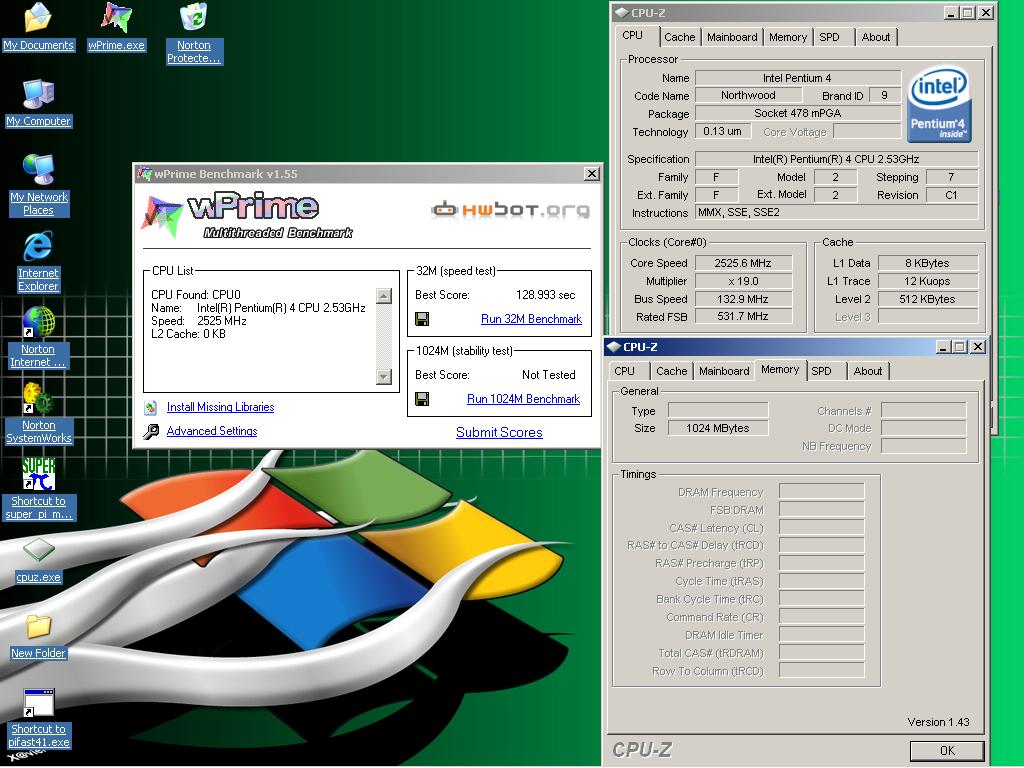Click the 'Not Tested' score text
Screen dimensions: 1024x768
pos(549,375)
